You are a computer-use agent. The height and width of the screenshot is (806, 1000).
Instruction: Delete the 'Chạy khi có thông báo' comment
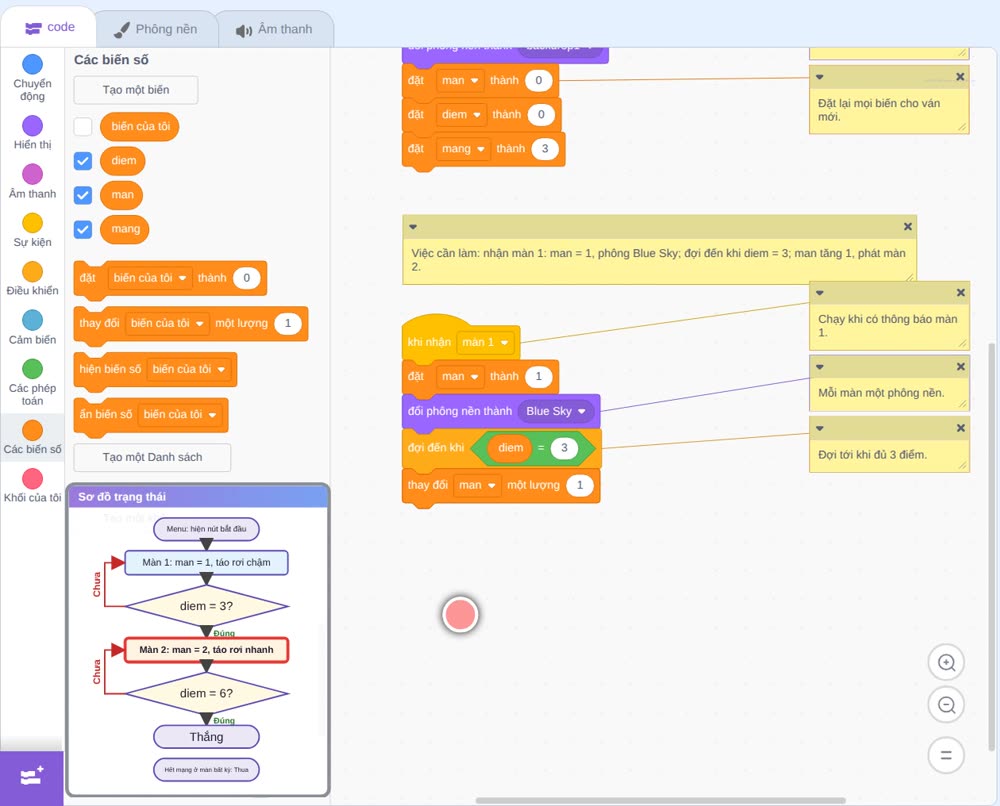(x=960, y=293)
